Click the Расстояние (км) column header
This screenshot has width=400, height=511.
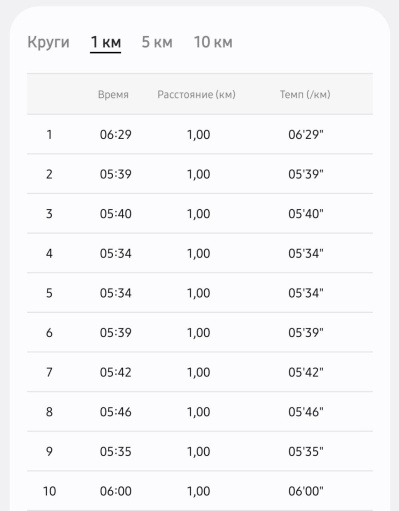coord(196,95)
